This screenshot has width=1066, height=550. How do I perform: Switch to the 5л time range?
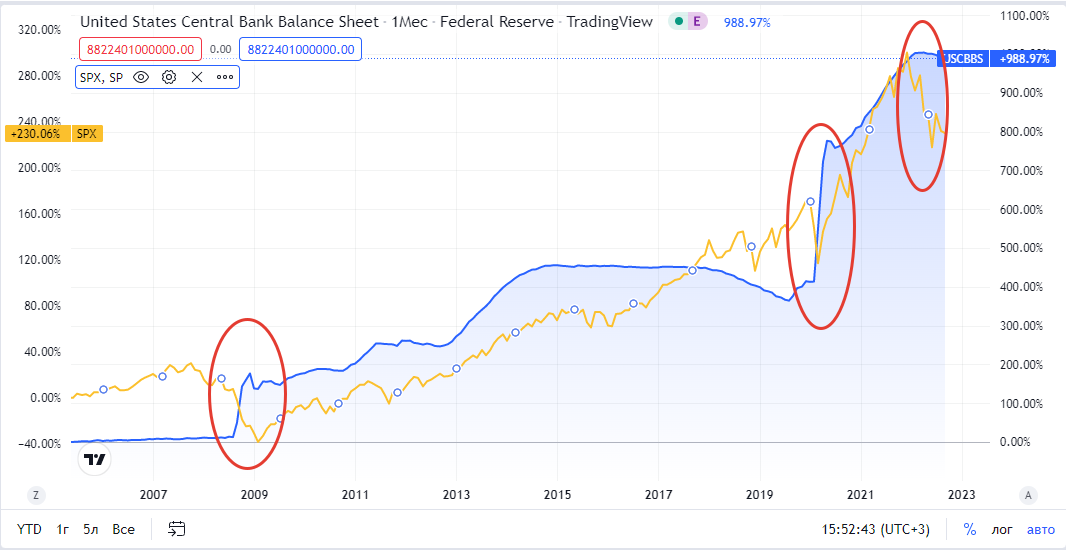[91, 529]
